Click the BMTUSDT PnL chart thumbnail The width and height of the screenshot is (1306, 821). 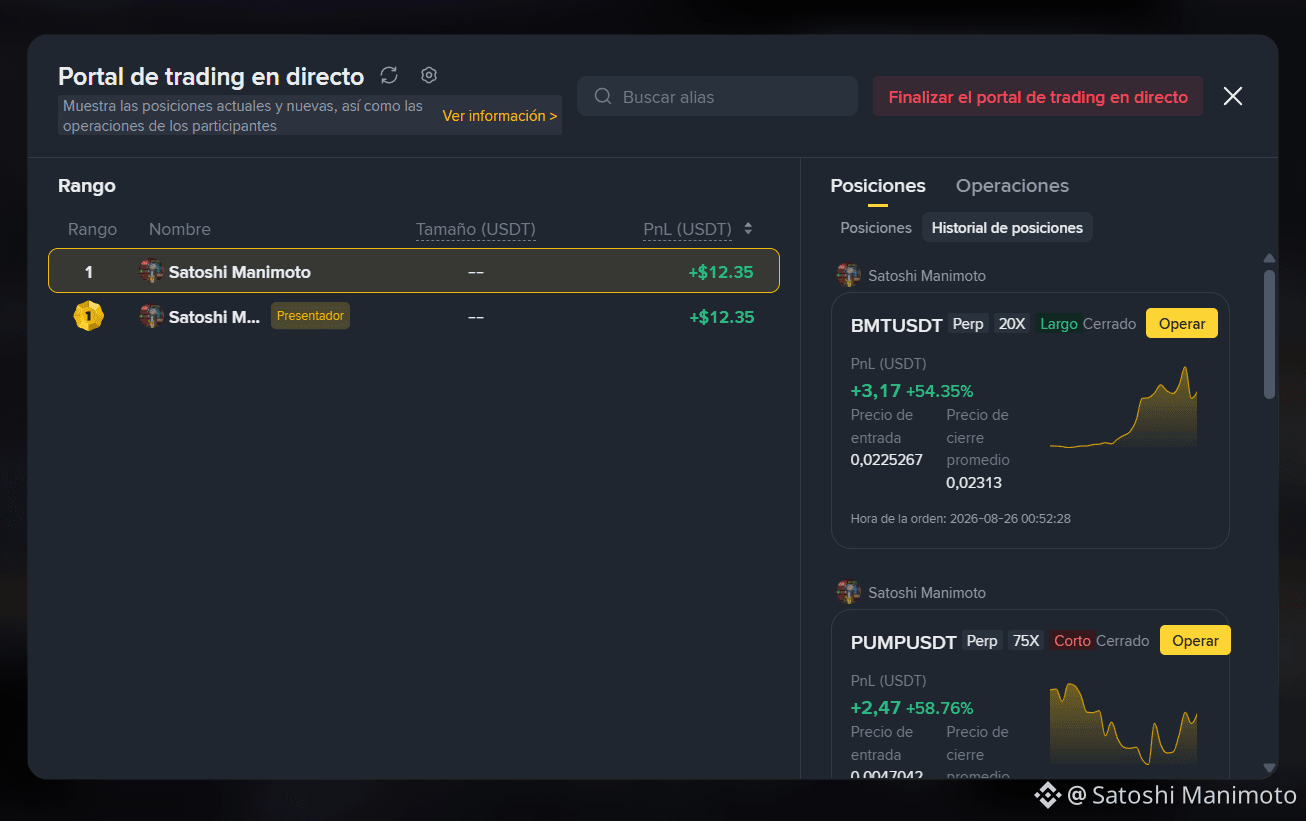[1123, 407]
